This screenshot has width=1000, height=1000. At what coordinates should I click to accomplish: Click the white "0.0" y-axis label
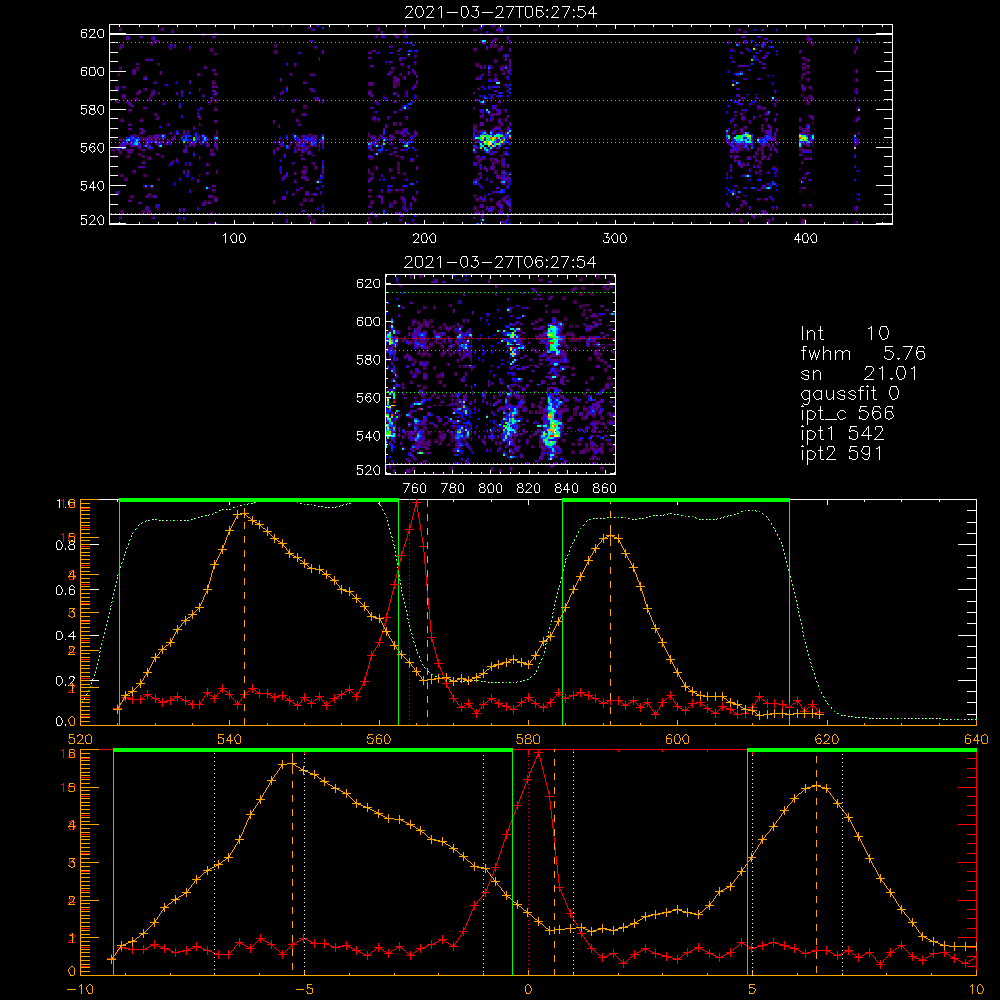[x=65, y=721]
